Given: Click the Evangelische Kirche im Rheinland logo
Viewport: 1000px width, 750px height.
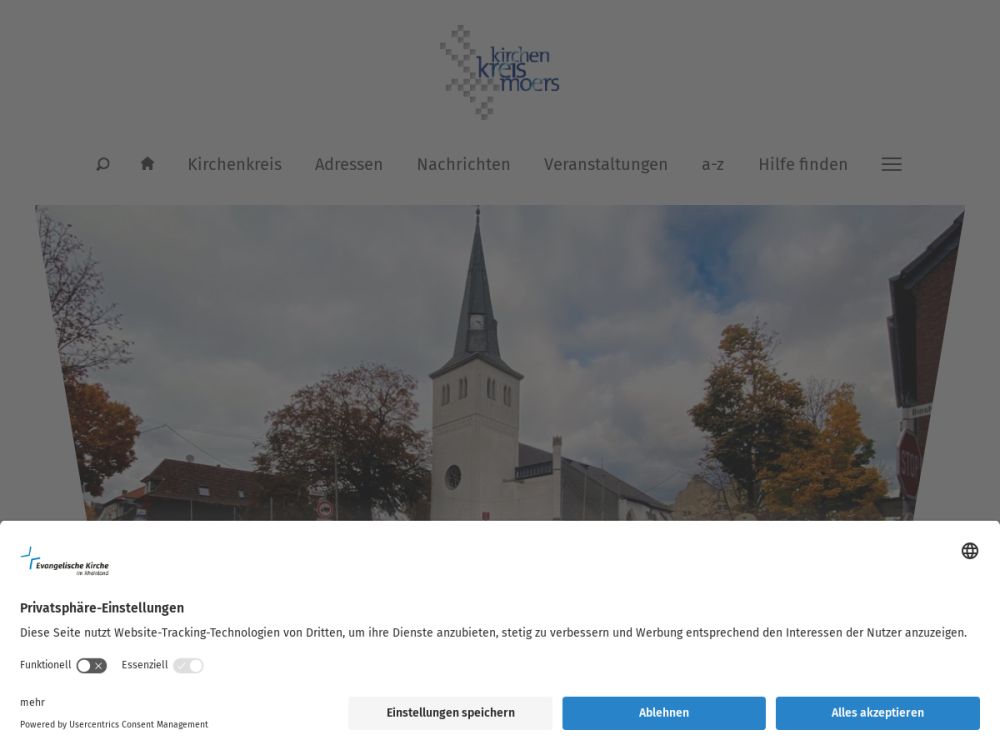Looking at the screenshot, I should point(64,561).
